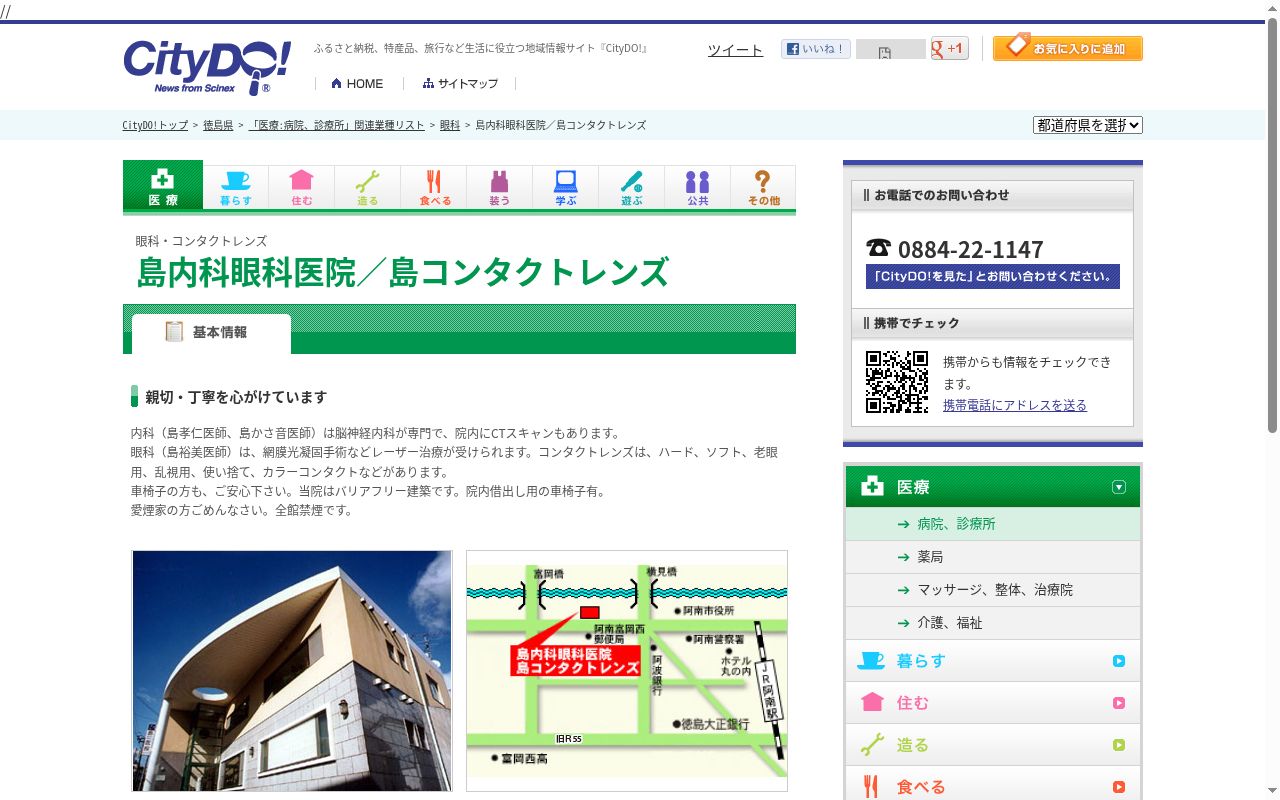Click the 徳島県 breadcrumb link
The width and height of the screenshot is (1280, 800).
(x=218, y=125)
